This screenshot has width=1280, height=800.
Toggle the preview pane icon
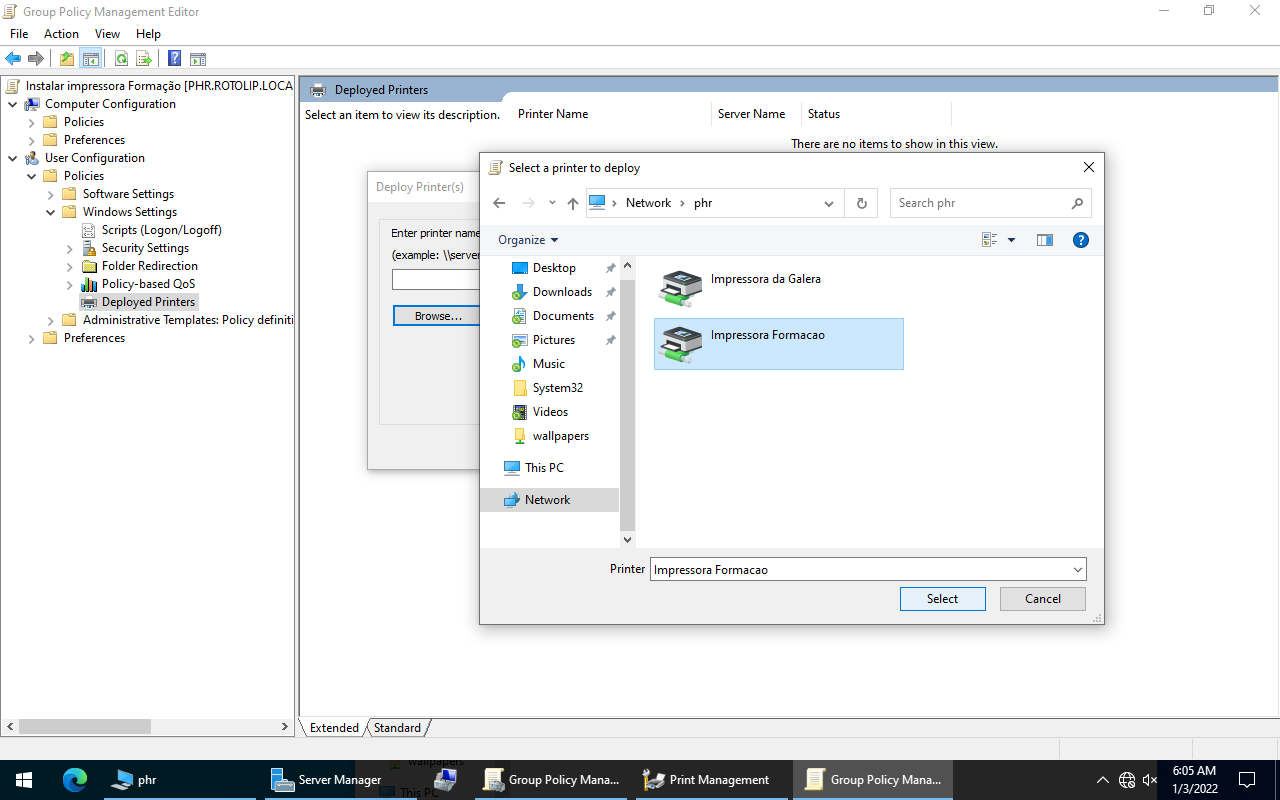point(1045,240)
